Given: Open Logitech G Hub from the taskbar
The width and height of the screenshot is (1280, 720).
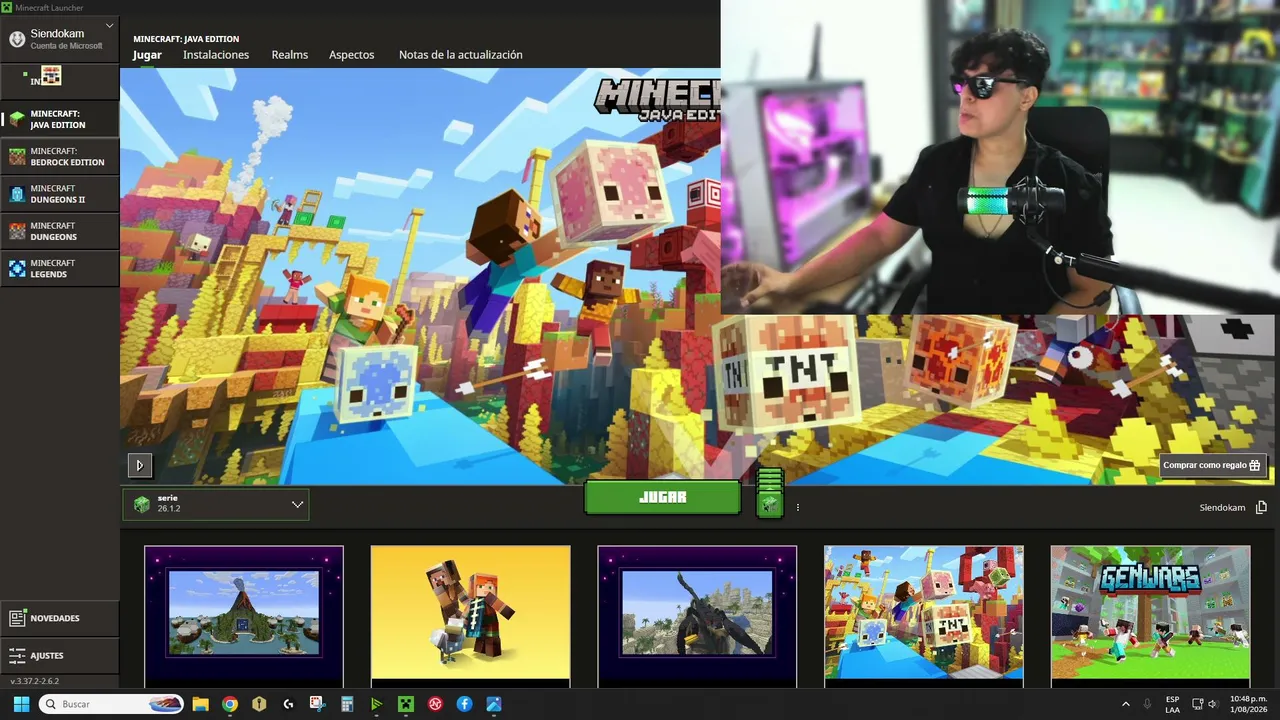Looking at the screenshot, I should (x=288, y=704).
